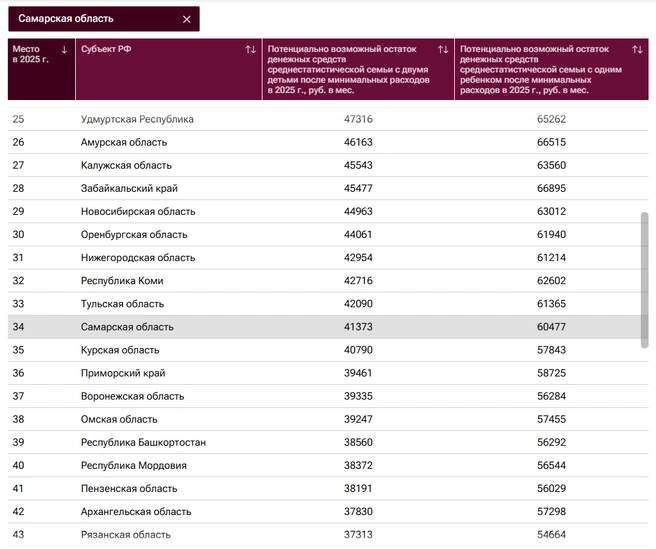Click the table's vertical scrollbar thumb
The width and height of the screenshot is (656, 549).
pyautogui.click(x=644, y=280)
